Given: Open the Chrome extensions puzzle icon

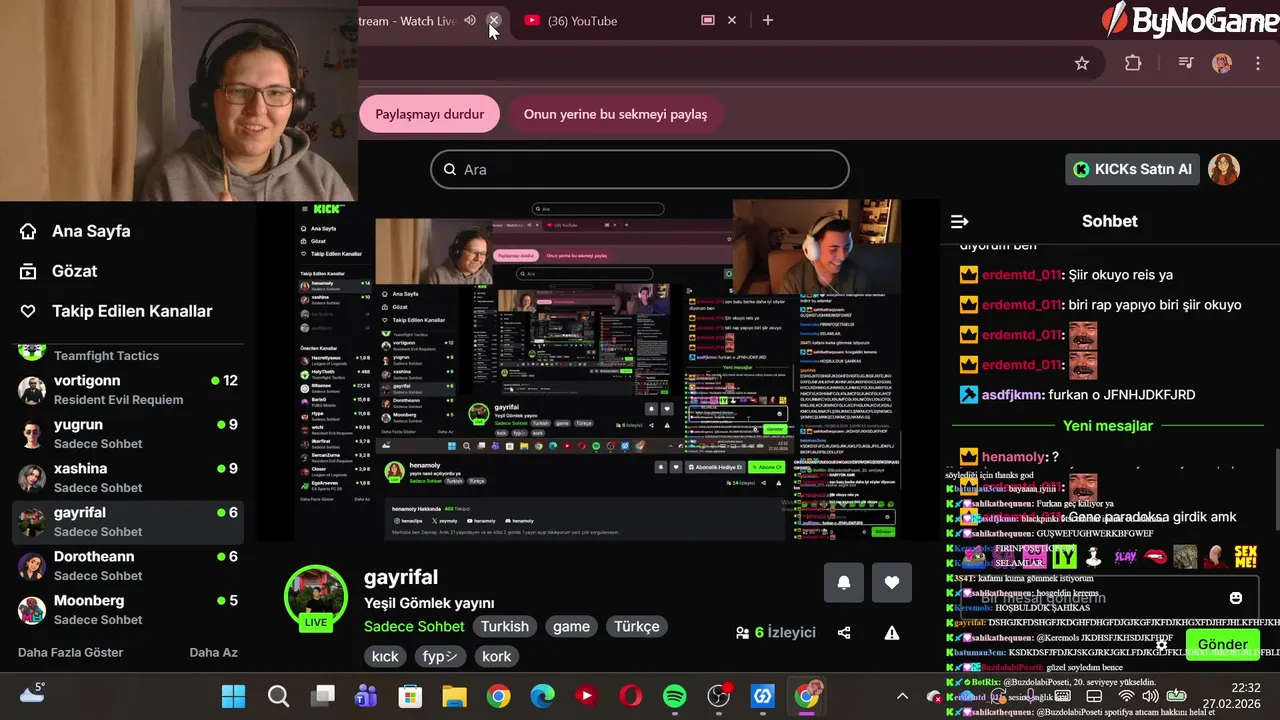Looking at the screenshot, I should pos(1133,64).
